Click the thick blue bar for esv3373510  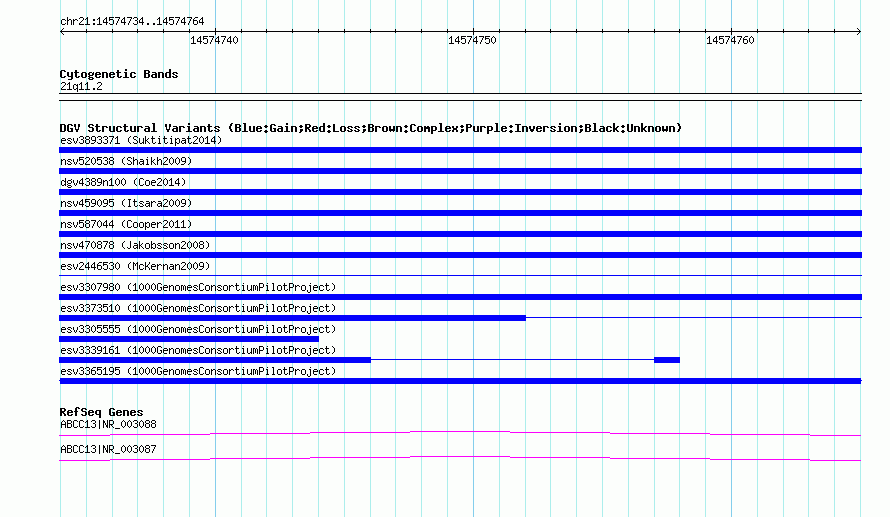pos(292,318)
